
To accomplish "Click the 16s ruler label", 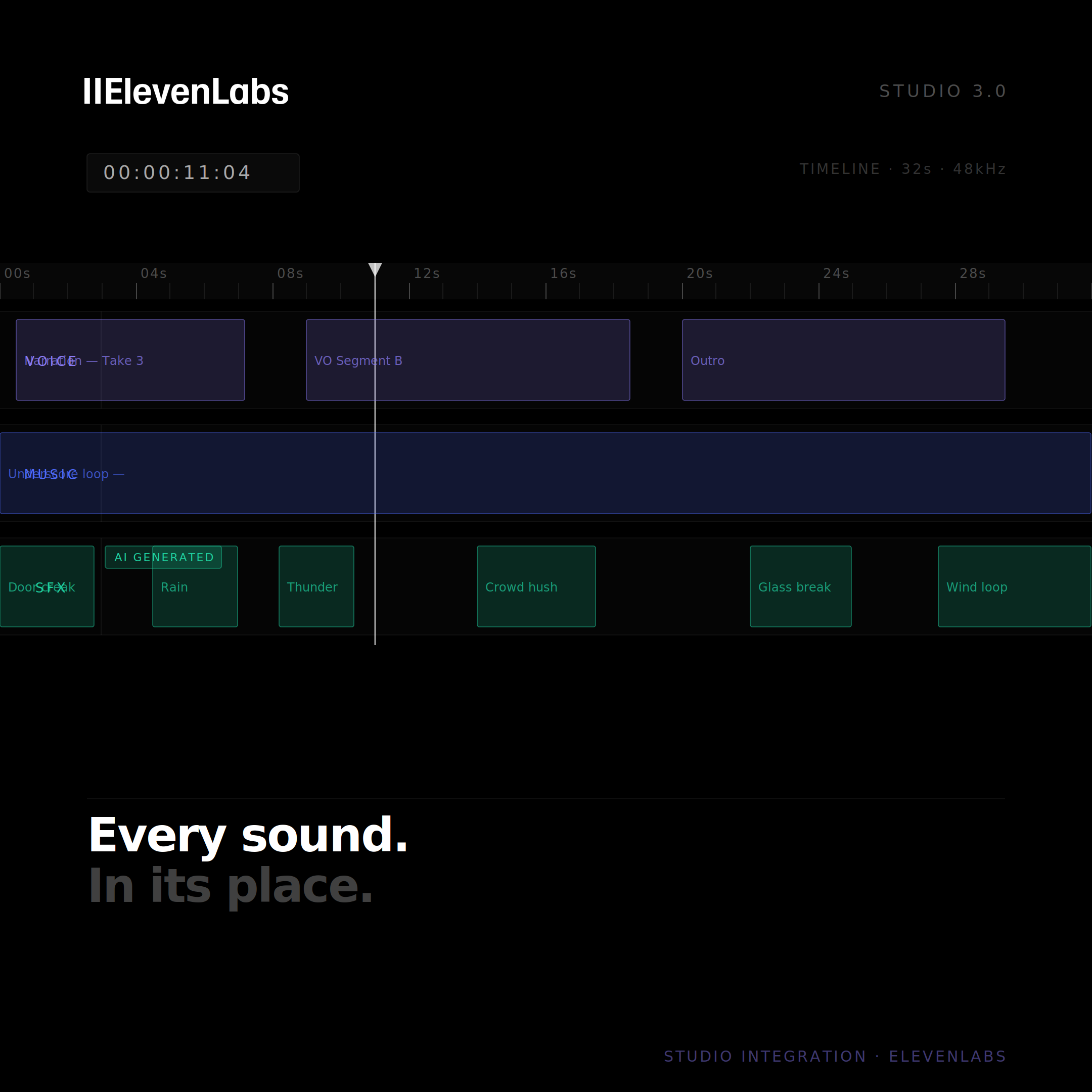I will tap(564, 274).
